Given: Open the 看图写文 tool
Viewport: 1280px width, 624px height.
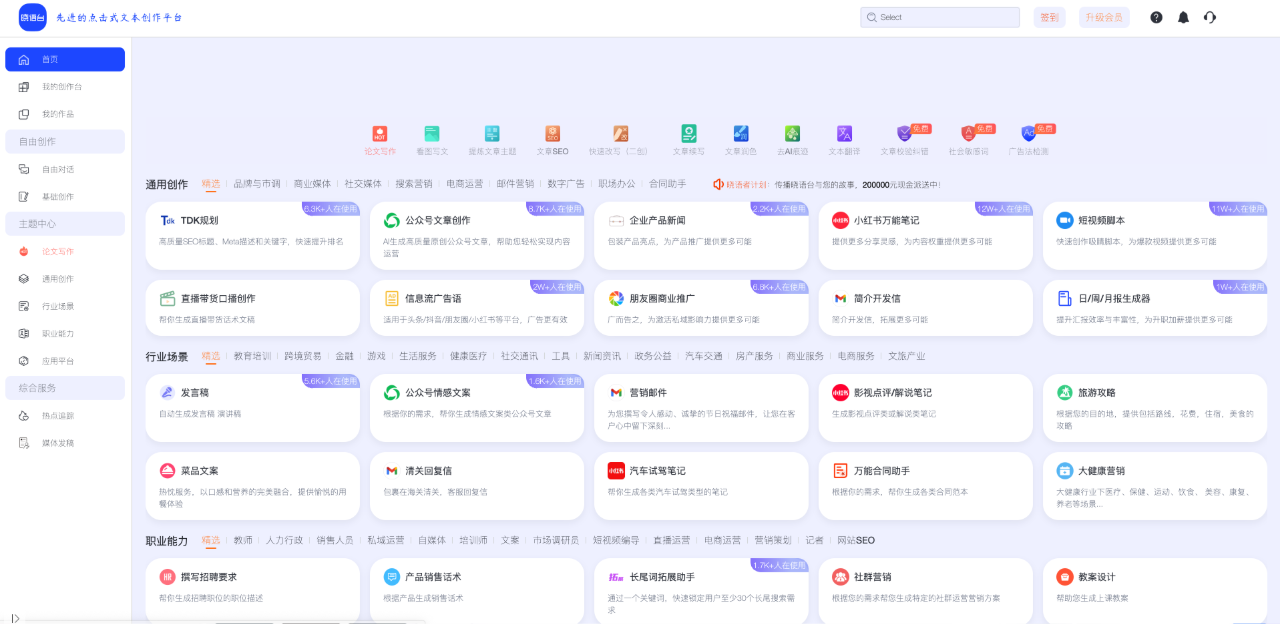Looking at the screenshot, I should [x=432, y=136].
